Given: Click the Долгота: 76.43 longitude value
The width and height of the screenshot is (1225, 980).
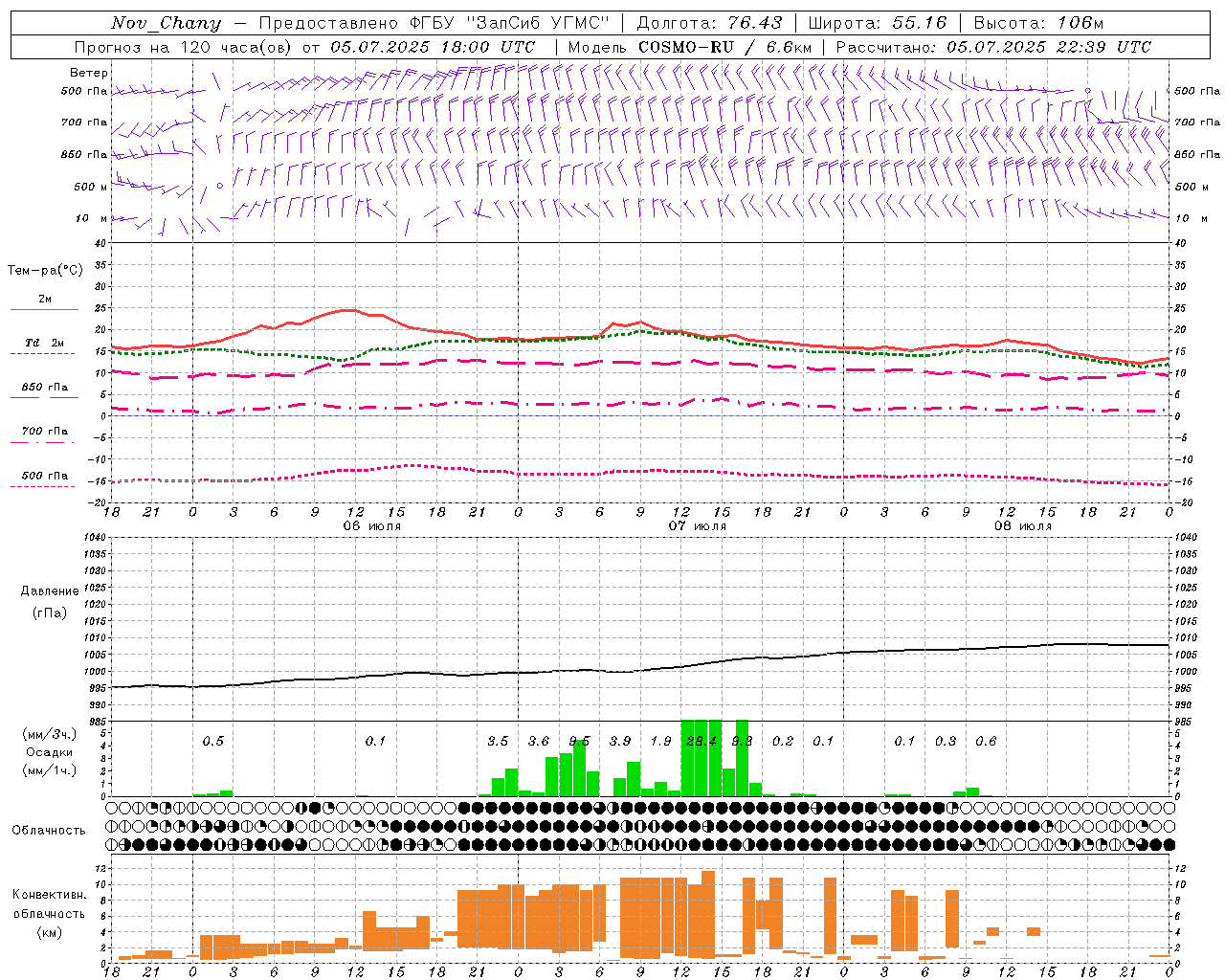Looking at the screenshot, I should point(709,23).
